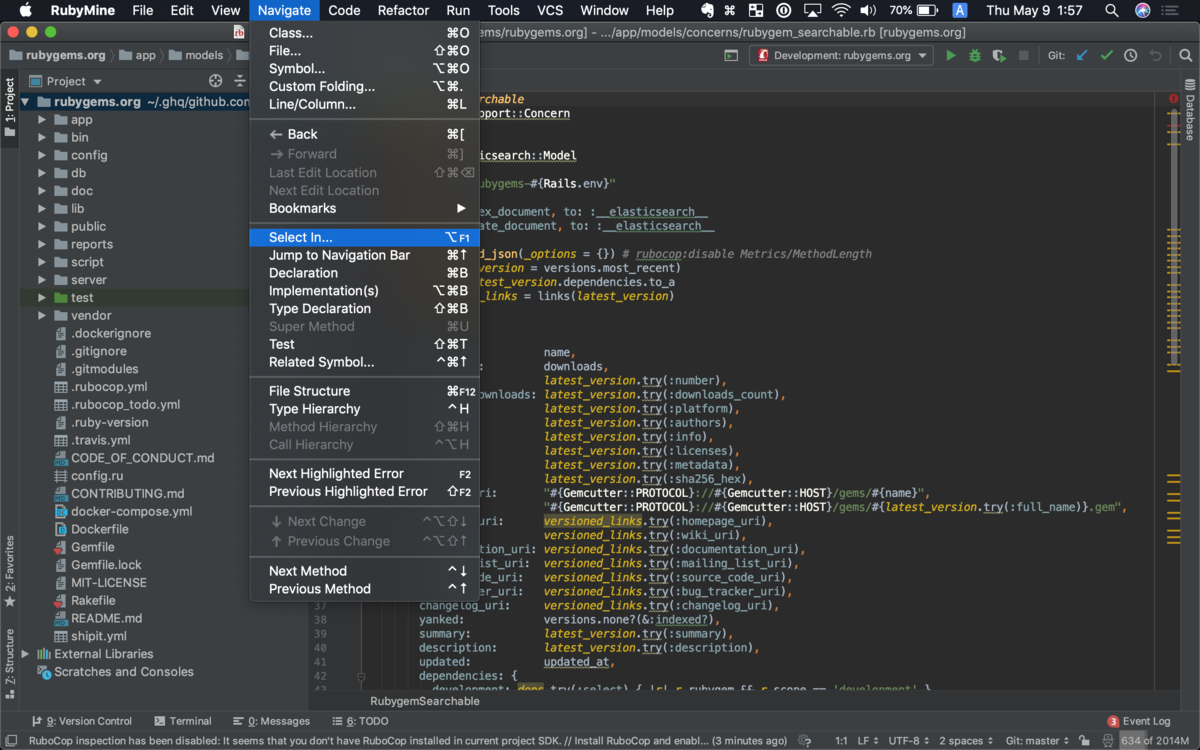Expand External Libraries node
The height and width of the screenshot is (750, 1200).
click(26, 654)
